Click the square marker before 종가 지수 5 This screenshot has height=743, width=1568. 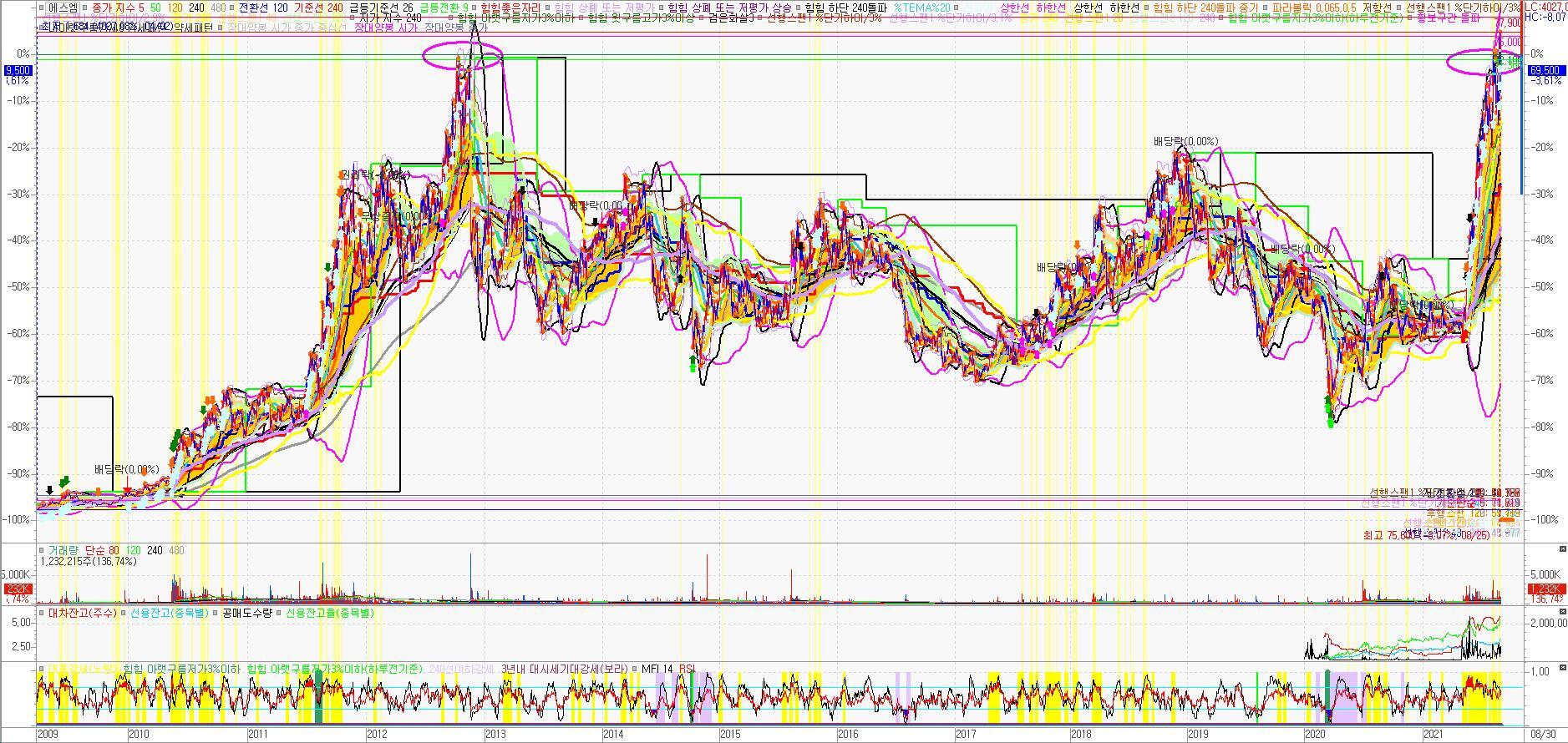(x=86, y=8)
